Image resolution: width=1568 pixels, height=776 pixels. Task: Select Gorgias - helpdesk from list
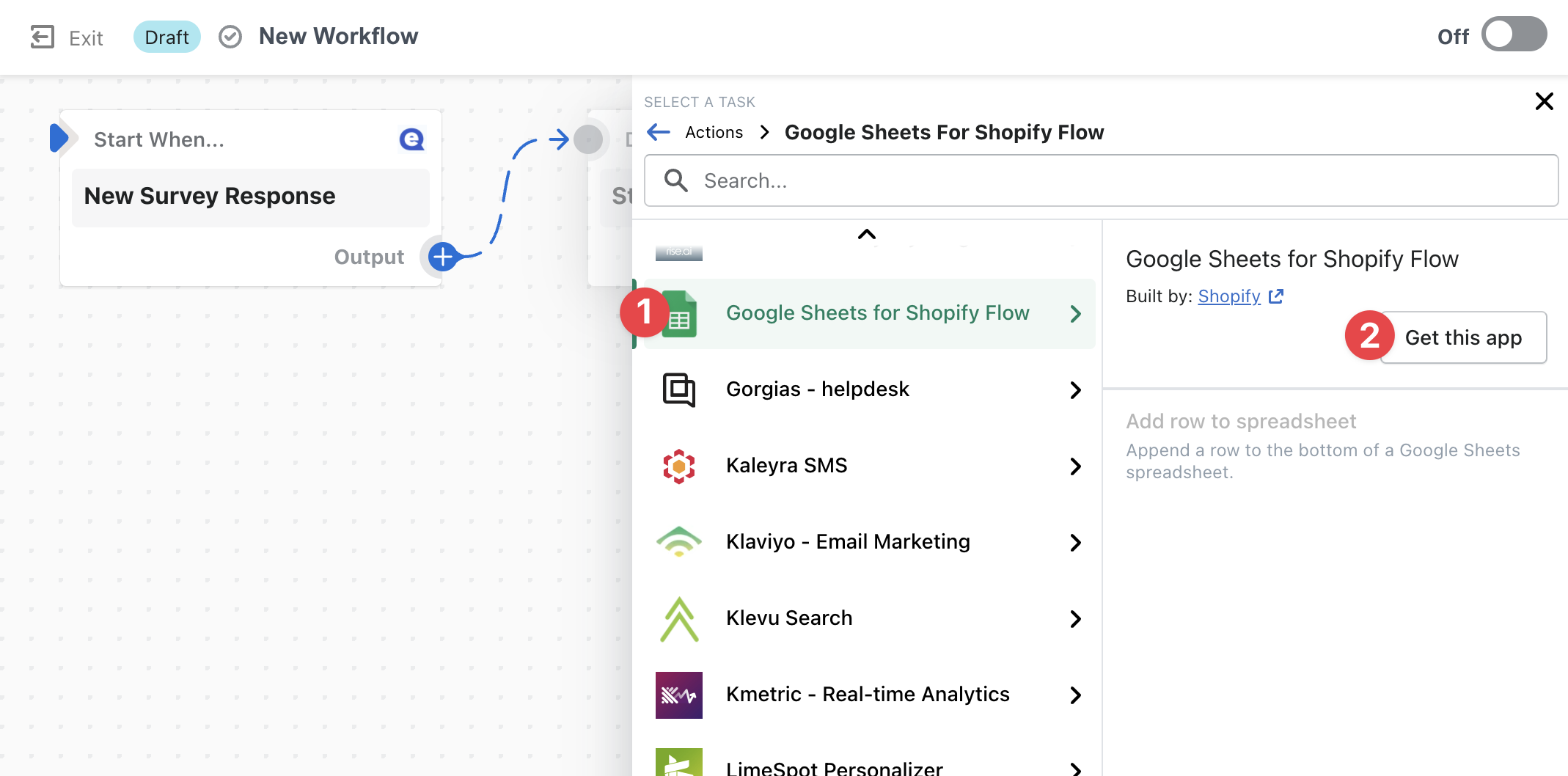point(865,390)
